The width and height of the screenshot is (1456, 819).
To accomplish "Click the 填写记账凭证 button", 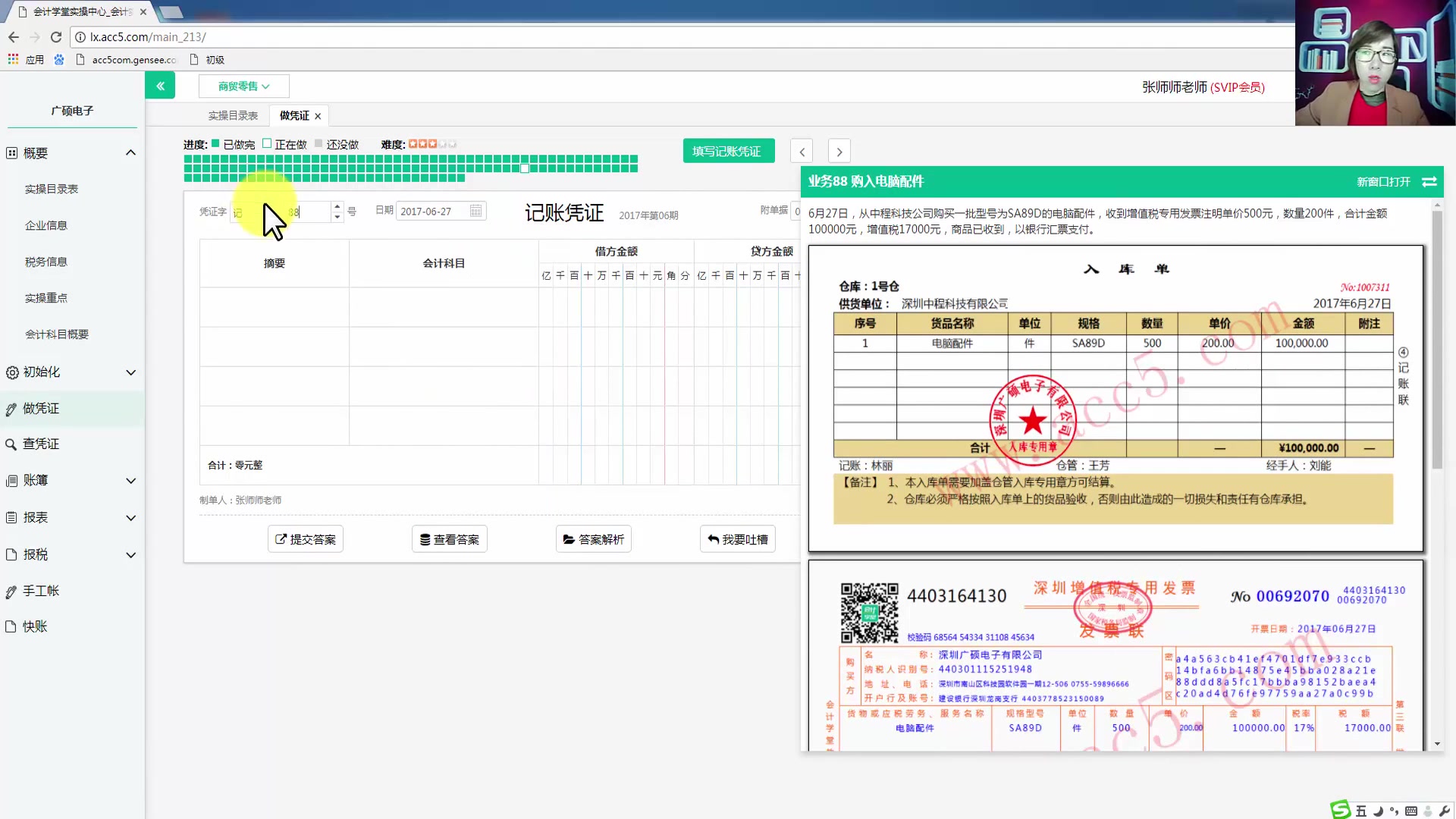I will pos(728,151).
